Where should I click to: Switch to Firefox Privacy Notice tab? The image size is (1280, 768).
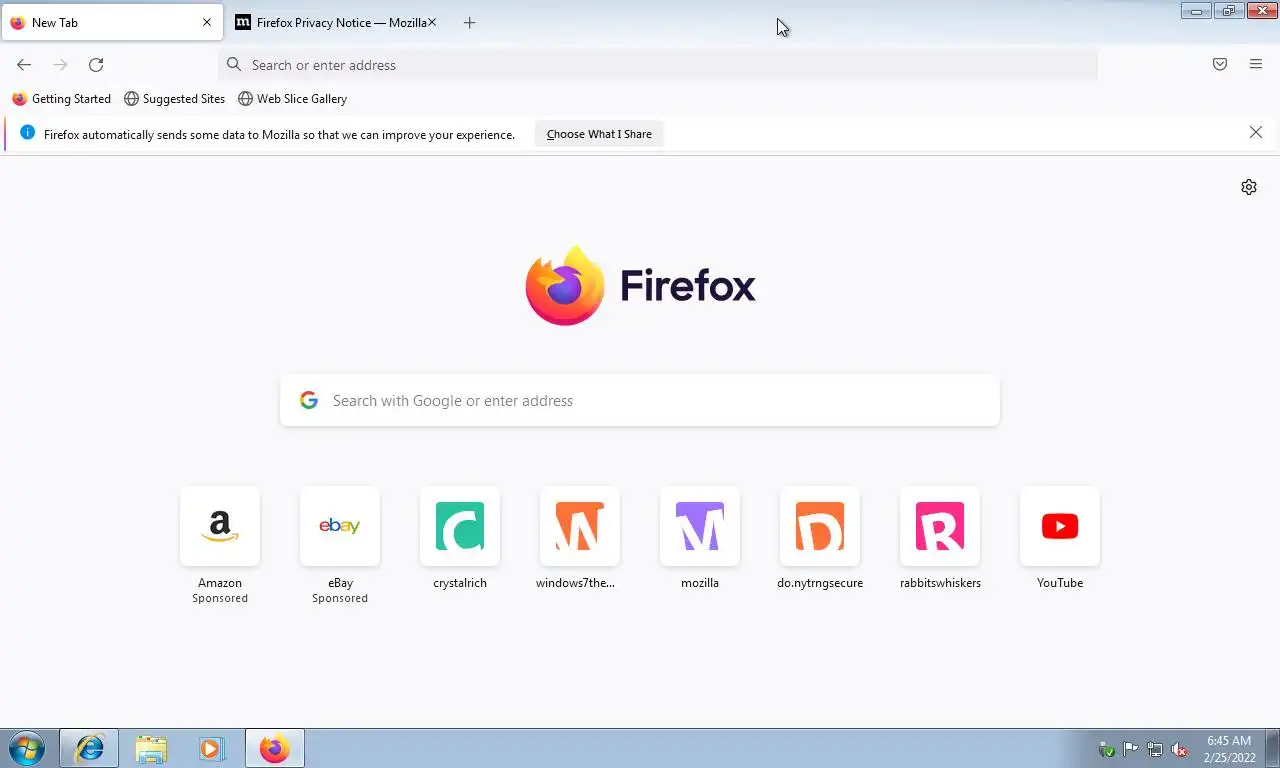336,22
